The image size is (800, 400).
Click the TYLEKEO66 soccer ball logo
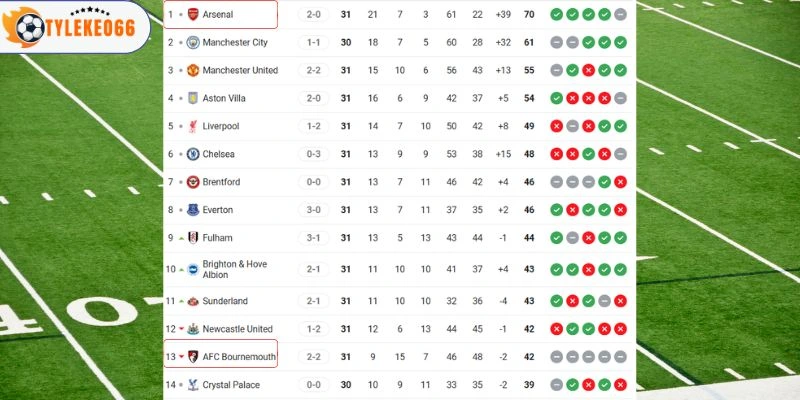tap(31, 27)
